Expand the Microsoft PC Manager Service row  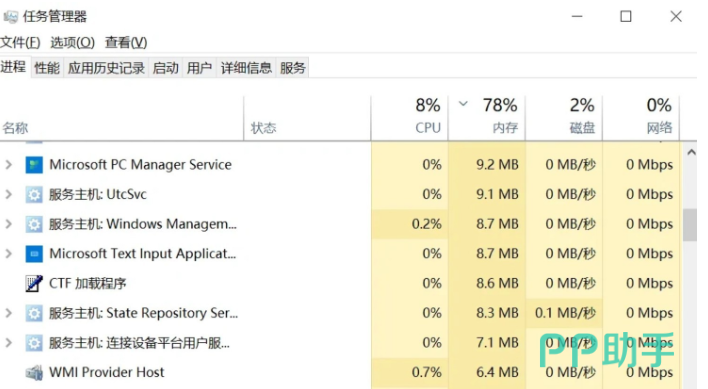click(9, 165)
